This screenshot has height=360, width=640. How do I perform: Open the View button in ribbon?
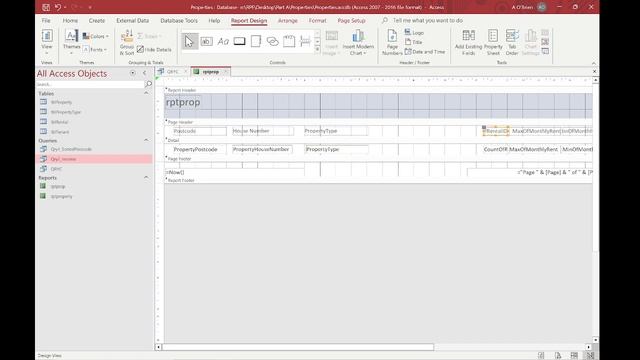point(47,42)
